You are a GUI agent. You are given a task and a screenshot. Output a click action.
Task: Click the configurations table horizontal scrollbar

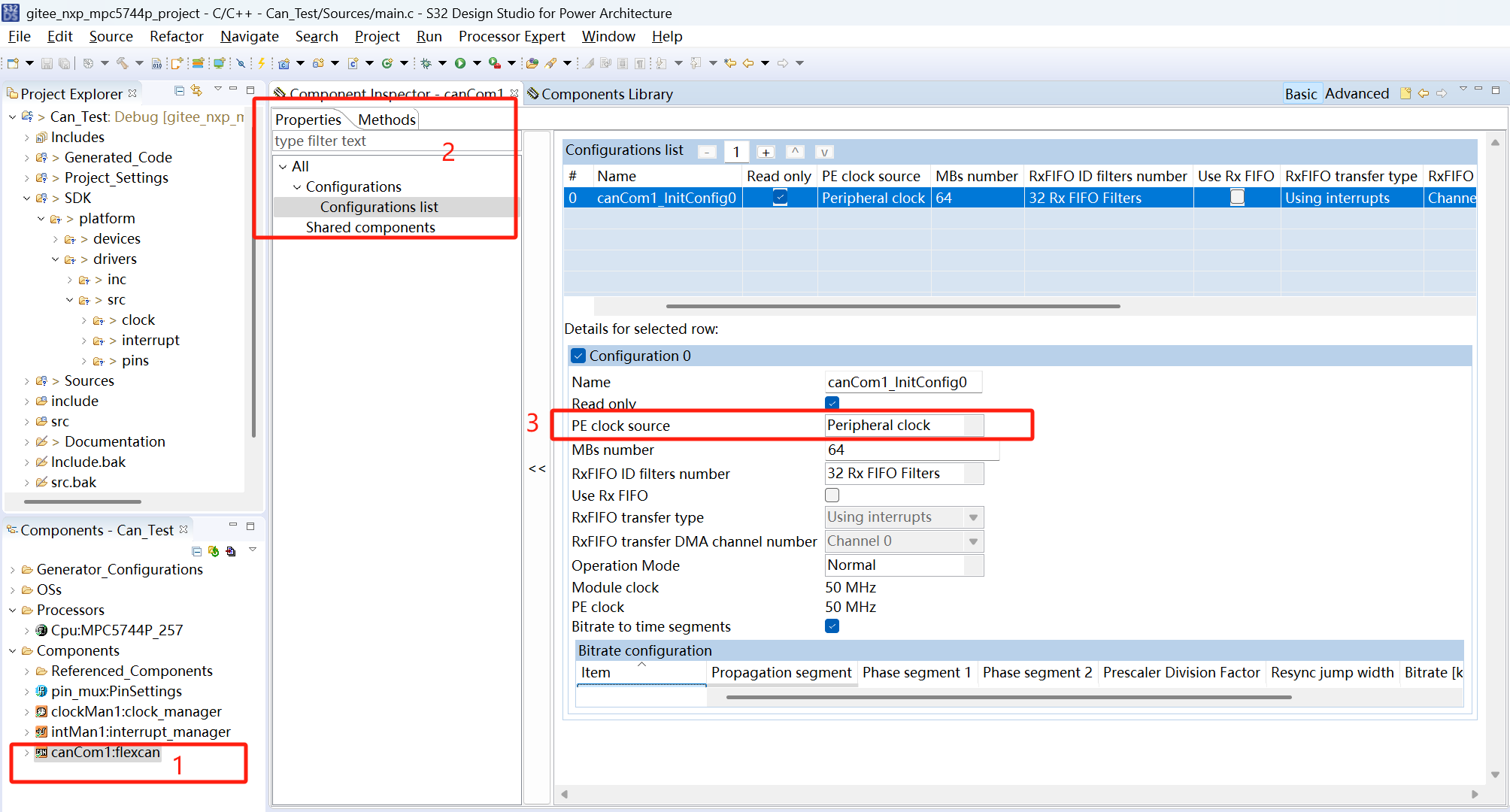pos(893,306)
